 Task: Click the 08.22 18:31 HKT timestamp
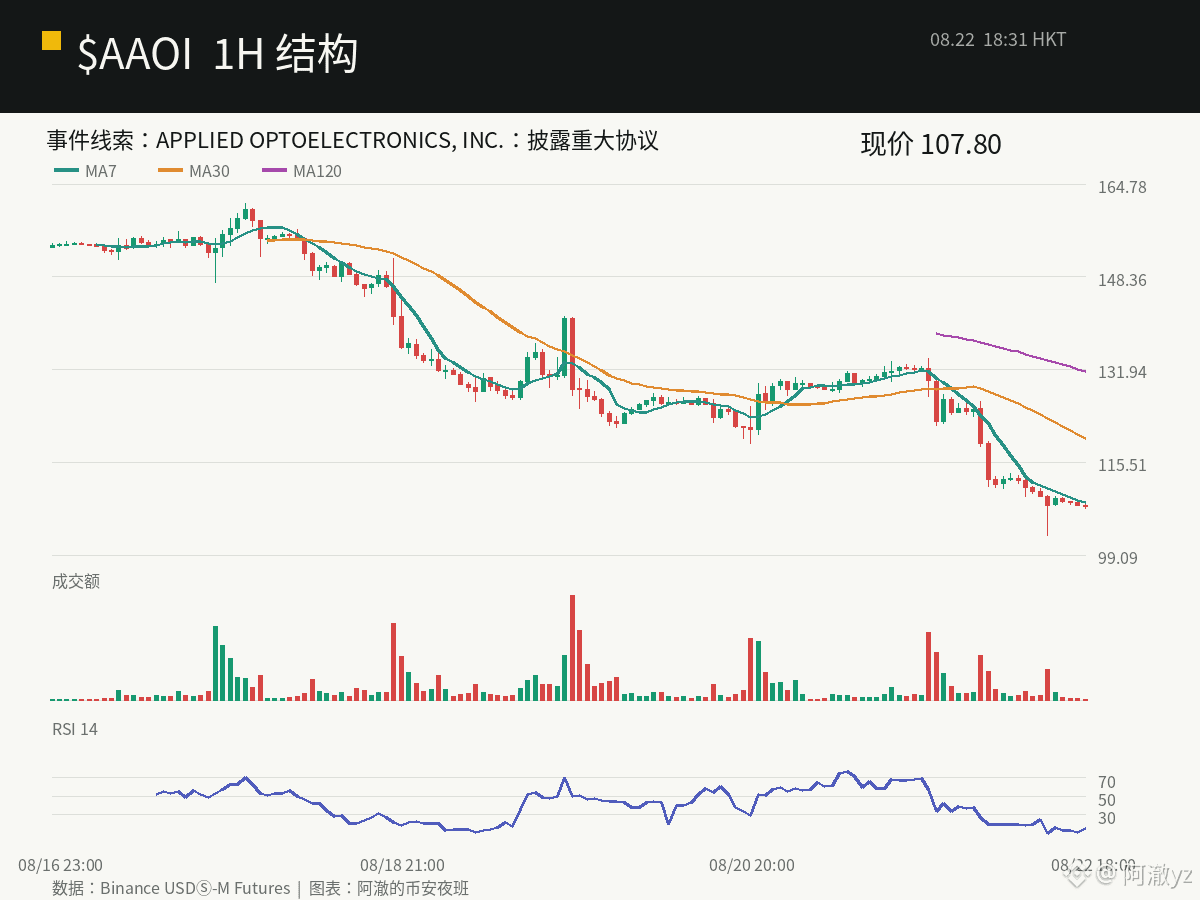pos(998,40)
